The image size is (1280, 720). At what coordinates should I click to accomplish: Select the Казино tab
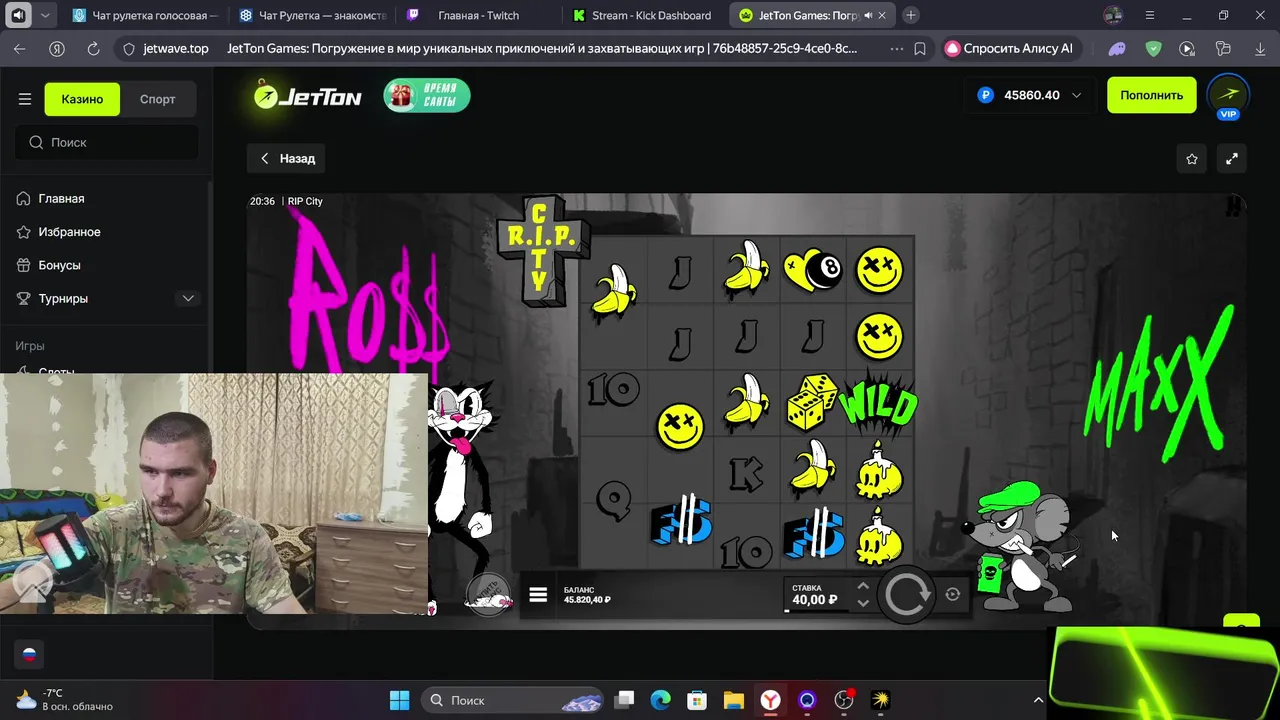click(82, 99)
